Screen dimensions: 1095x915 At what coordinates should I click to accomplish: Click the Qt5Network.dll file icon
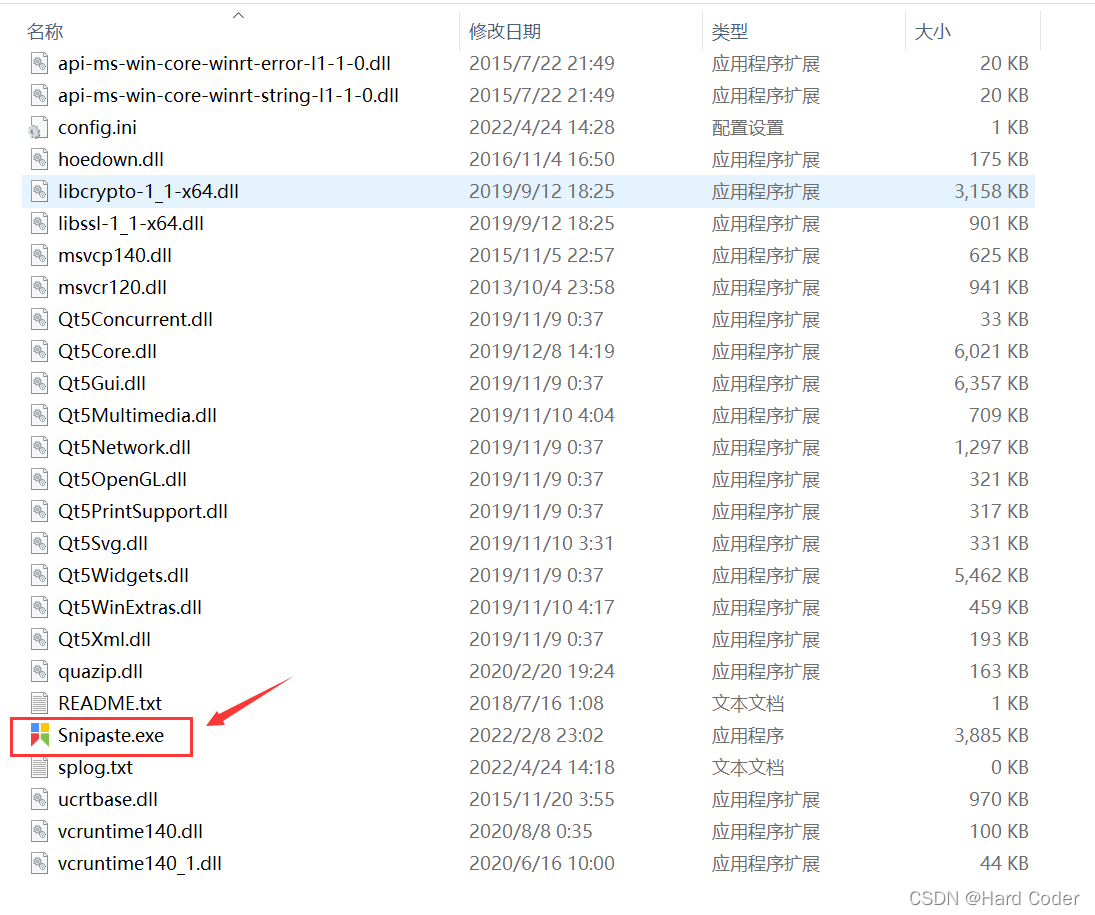coord(40,448)
